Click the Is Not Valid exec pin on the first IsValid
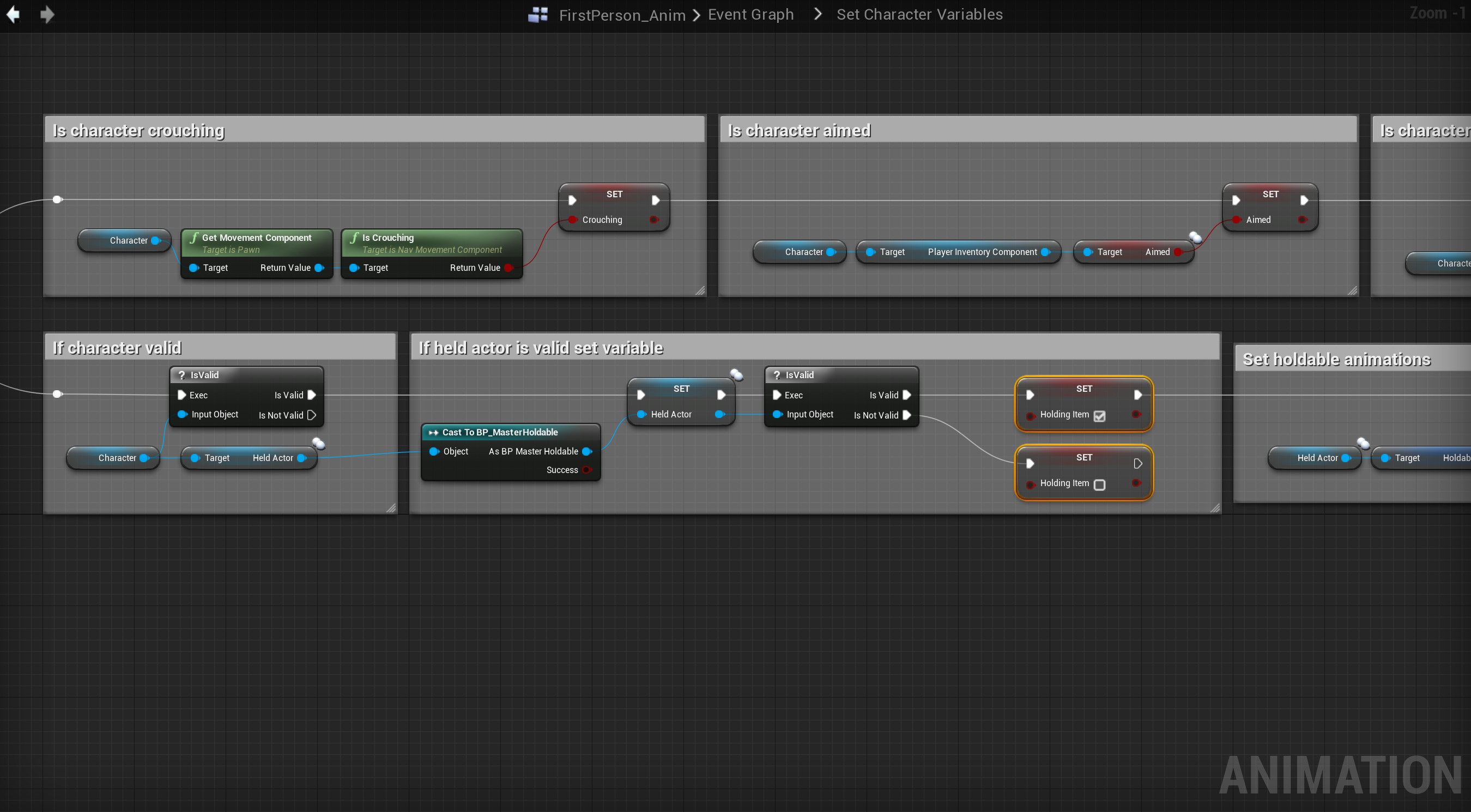 (x=312, y=415)
